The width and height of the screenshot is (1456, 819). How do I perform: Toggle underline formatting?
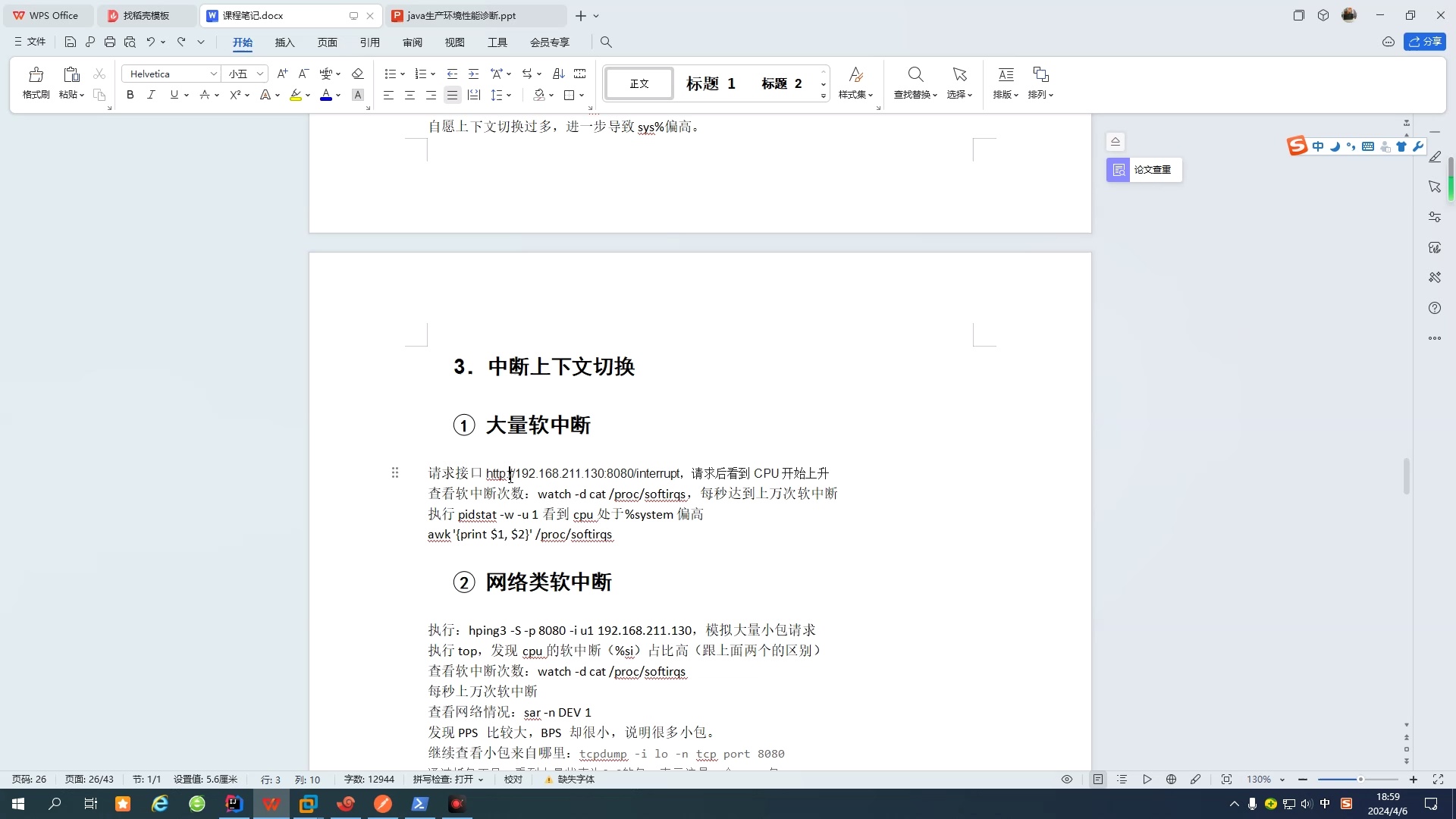(174, 95)
